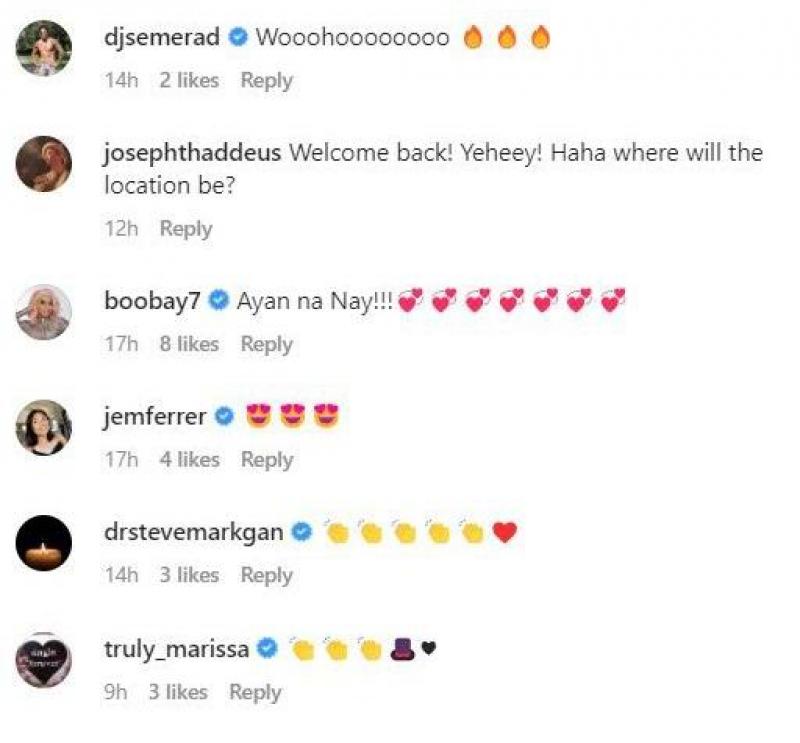Open boobay7's avatar thumbnail
The width and height of the screenshot is (800, 743).
44,312
